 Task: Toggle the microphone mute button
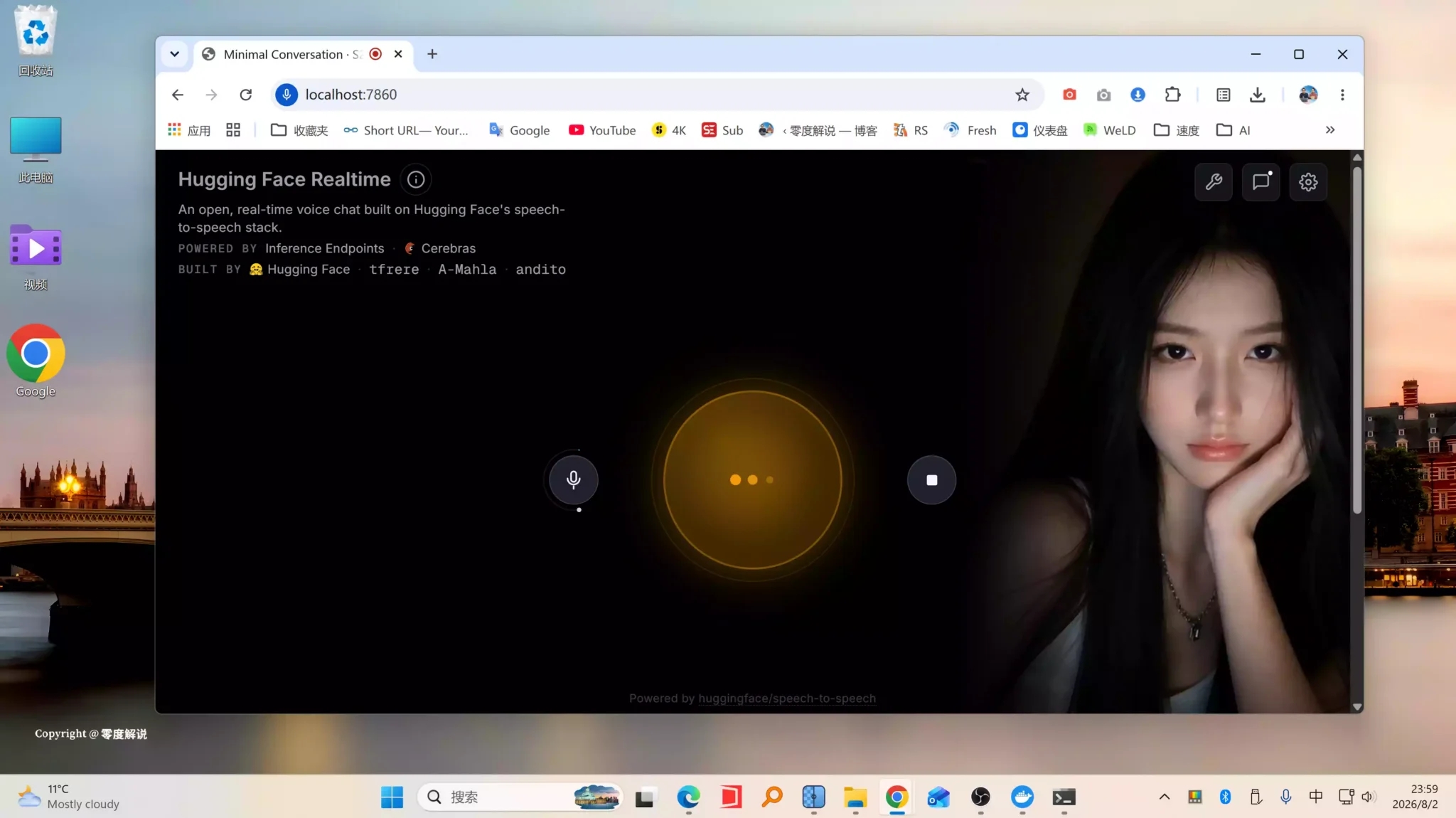573,480
